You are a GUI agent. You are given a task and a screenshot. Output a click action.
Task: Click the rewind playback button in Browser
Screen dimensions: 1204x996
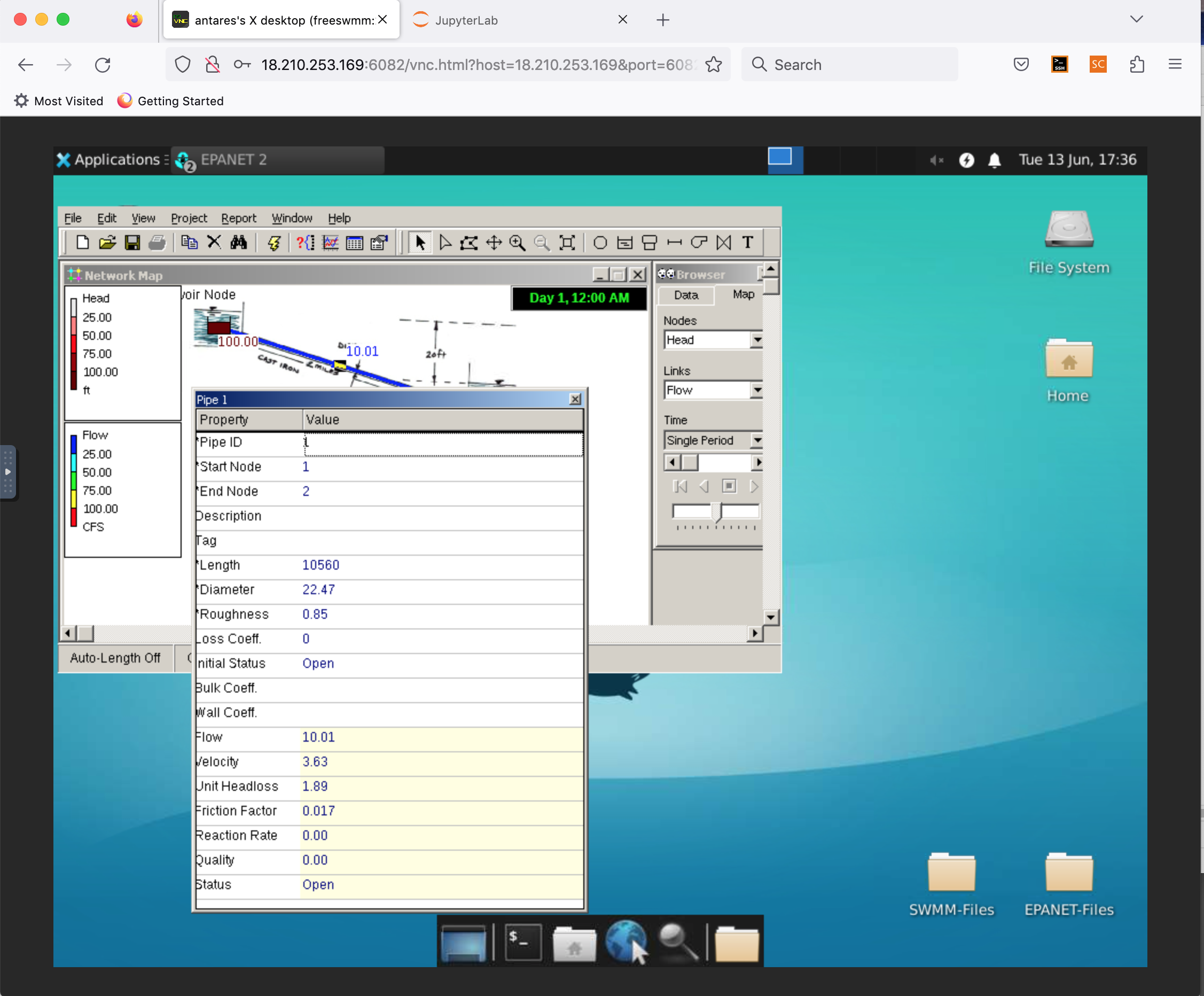pos(681,487)
